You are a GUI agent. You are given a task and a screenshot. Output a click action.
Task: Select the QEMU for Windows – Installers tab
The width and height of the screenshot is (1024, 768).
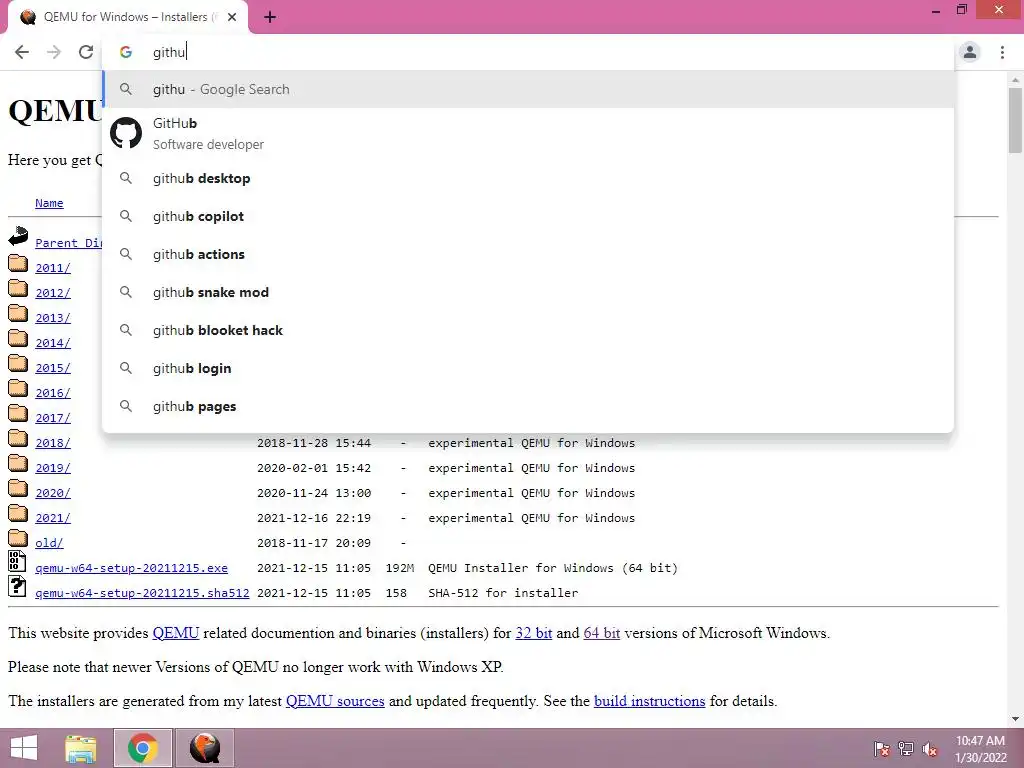click(x=127, y=17)
